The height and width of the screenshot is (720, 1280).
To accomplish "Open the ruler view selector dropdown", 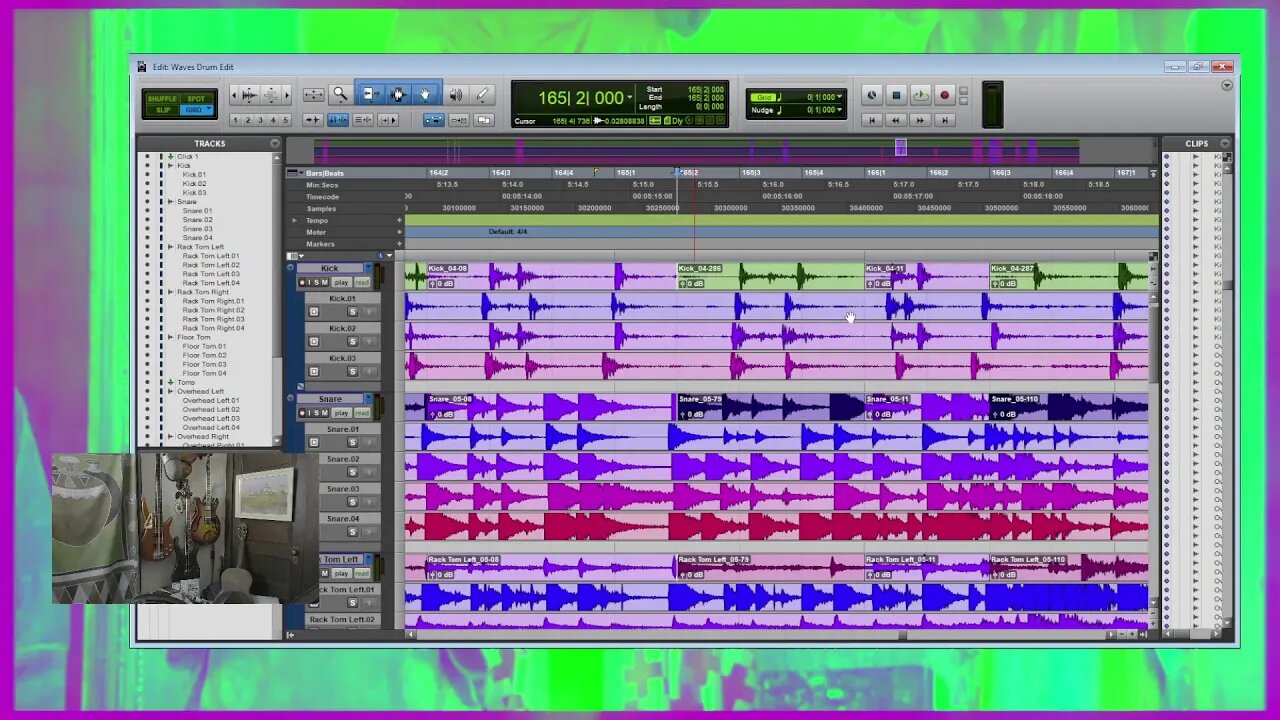I will 296,173.
